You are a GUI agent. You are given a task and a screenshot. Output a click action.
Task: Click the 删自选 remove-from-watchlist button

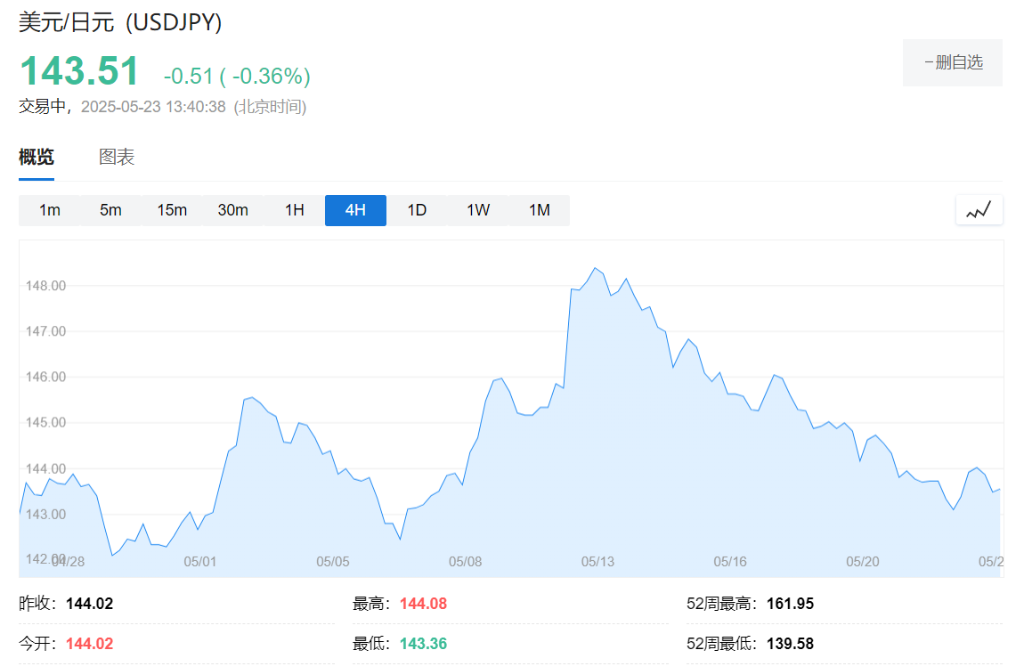click(952, 63)
